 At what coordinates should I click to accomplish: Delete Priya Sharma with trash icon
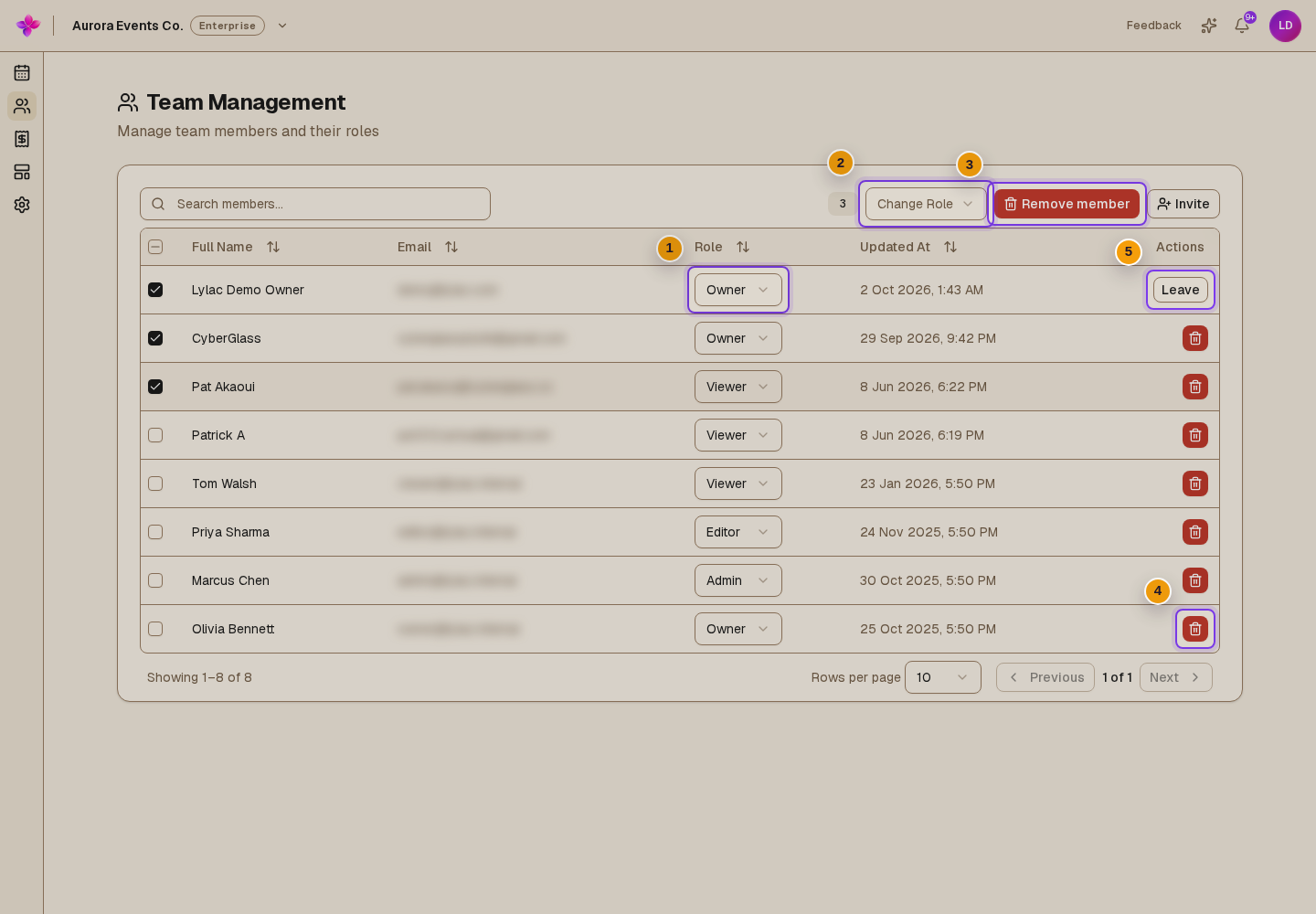(1195, 532)
